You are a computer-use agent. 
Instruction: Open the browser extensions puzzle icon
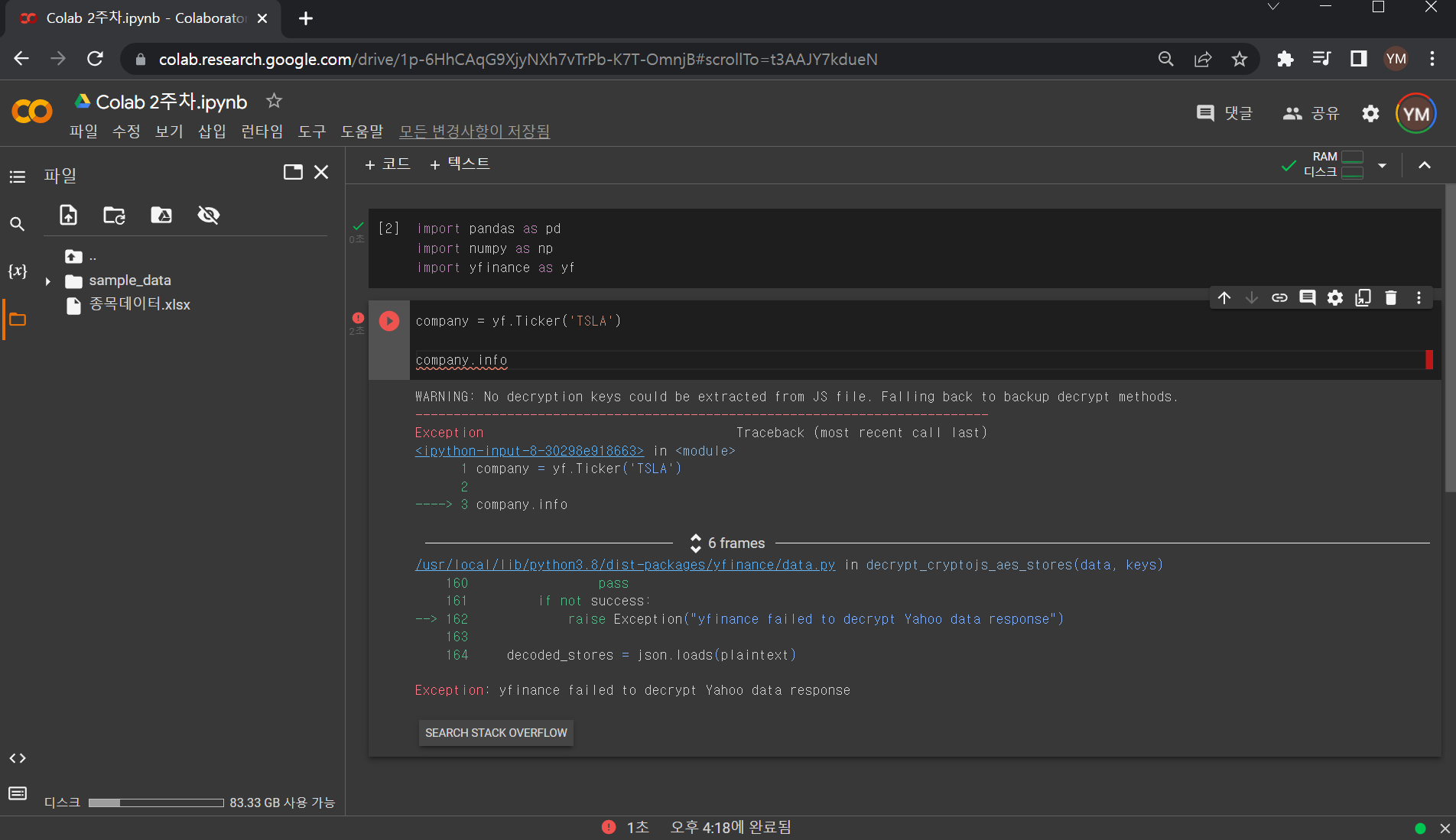click(x=1285, y=59)
